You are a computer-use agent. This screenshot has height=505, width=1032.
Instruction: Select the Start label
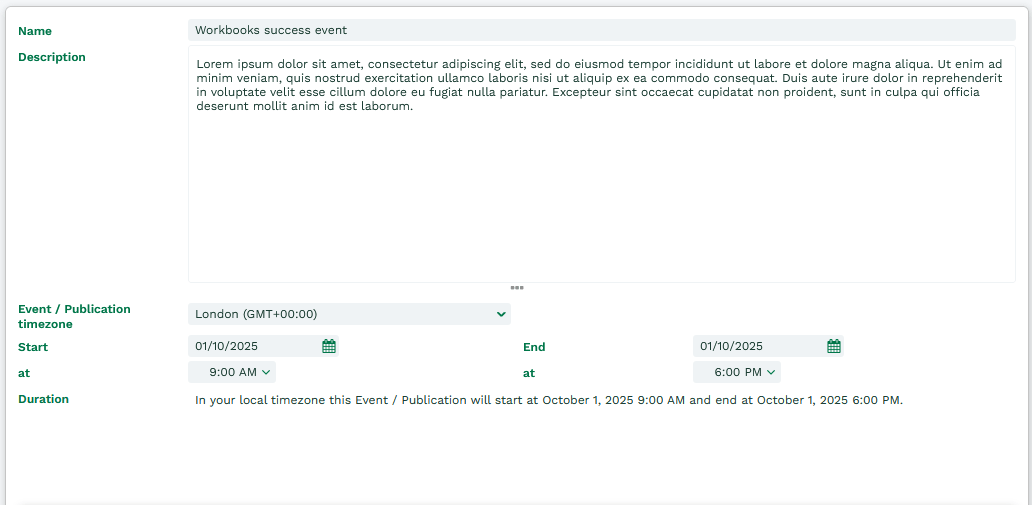coord(33,347)
